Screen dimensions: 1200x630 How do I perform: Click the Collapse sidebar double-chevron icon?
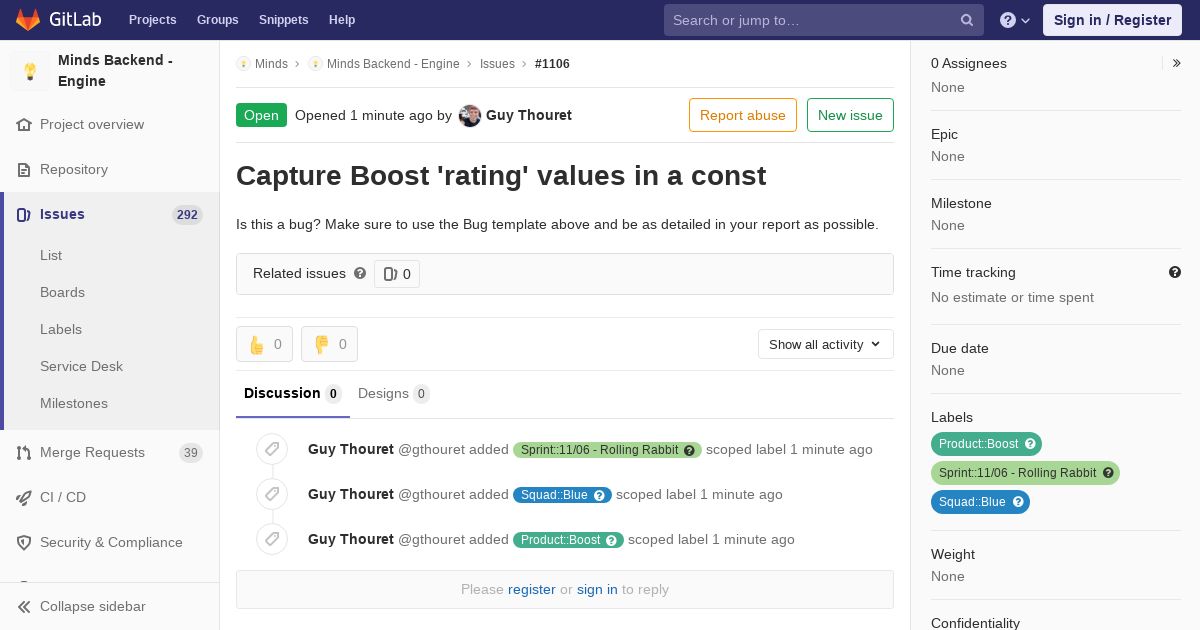click(x=24, y=607)
